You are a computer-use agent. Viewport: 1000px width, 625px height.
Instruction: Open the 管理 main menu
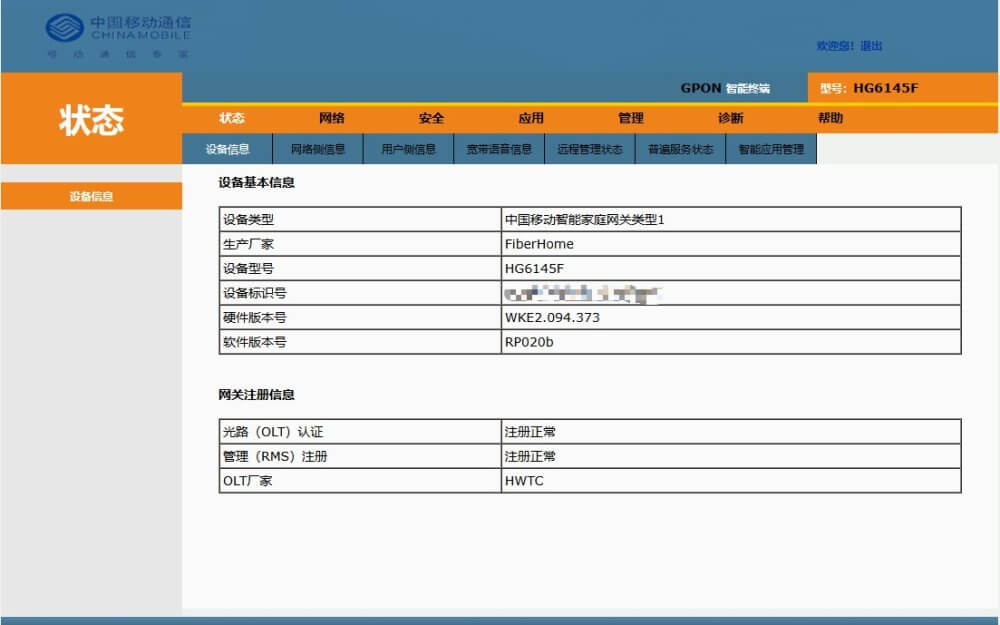(631, 118)
